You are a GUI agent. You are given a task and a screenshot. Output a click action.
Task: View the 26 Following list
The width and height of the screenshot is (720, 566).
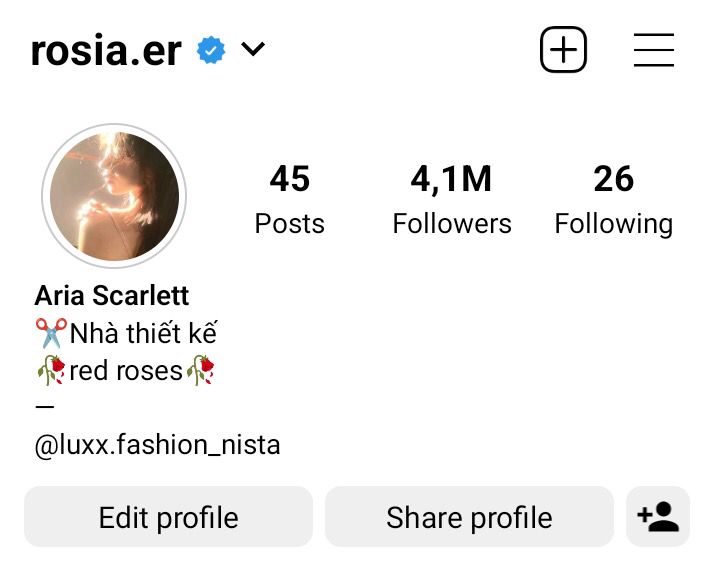613,199
